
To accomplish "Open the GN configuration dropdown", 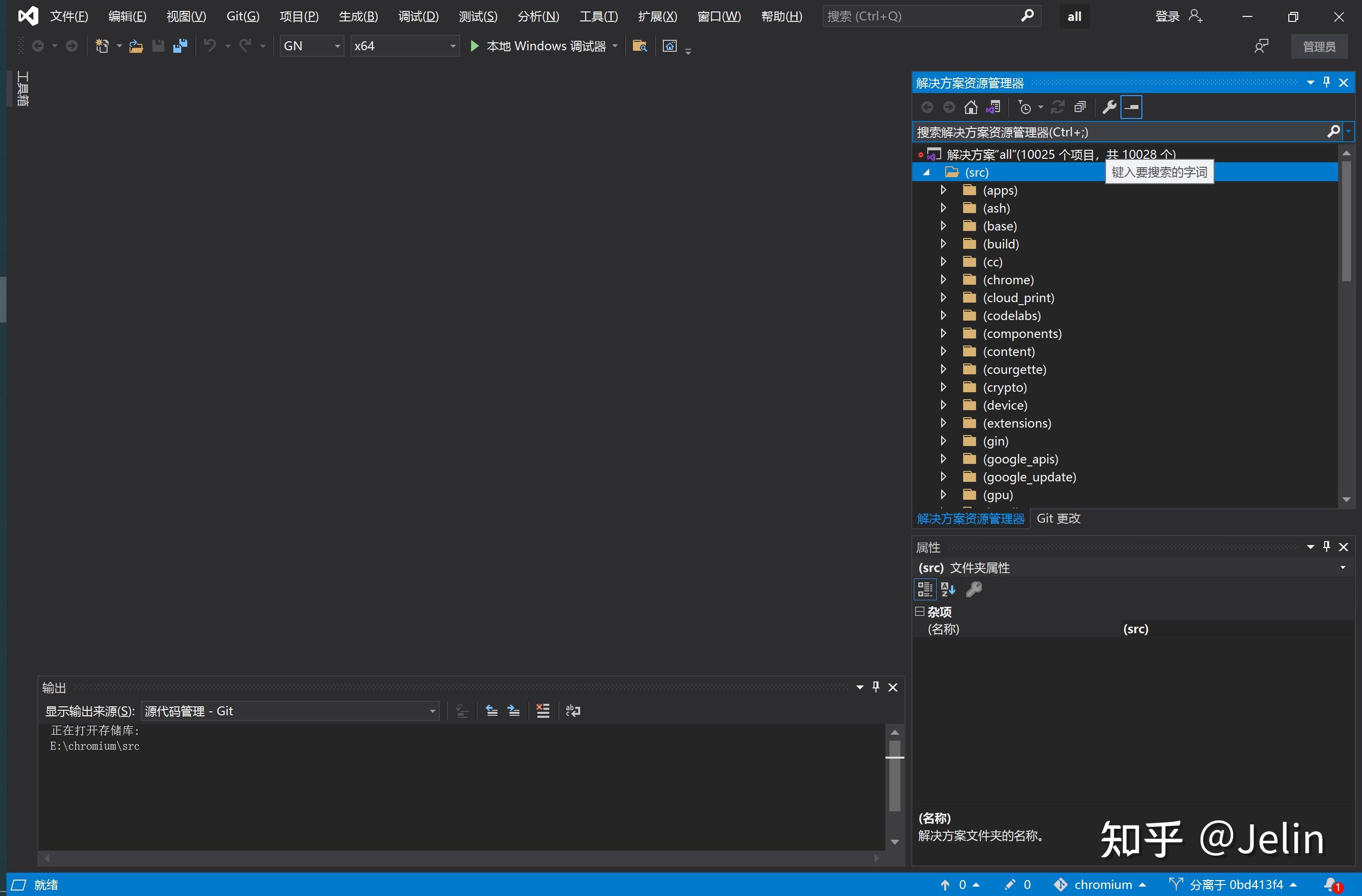I will (x=312, y=46).
